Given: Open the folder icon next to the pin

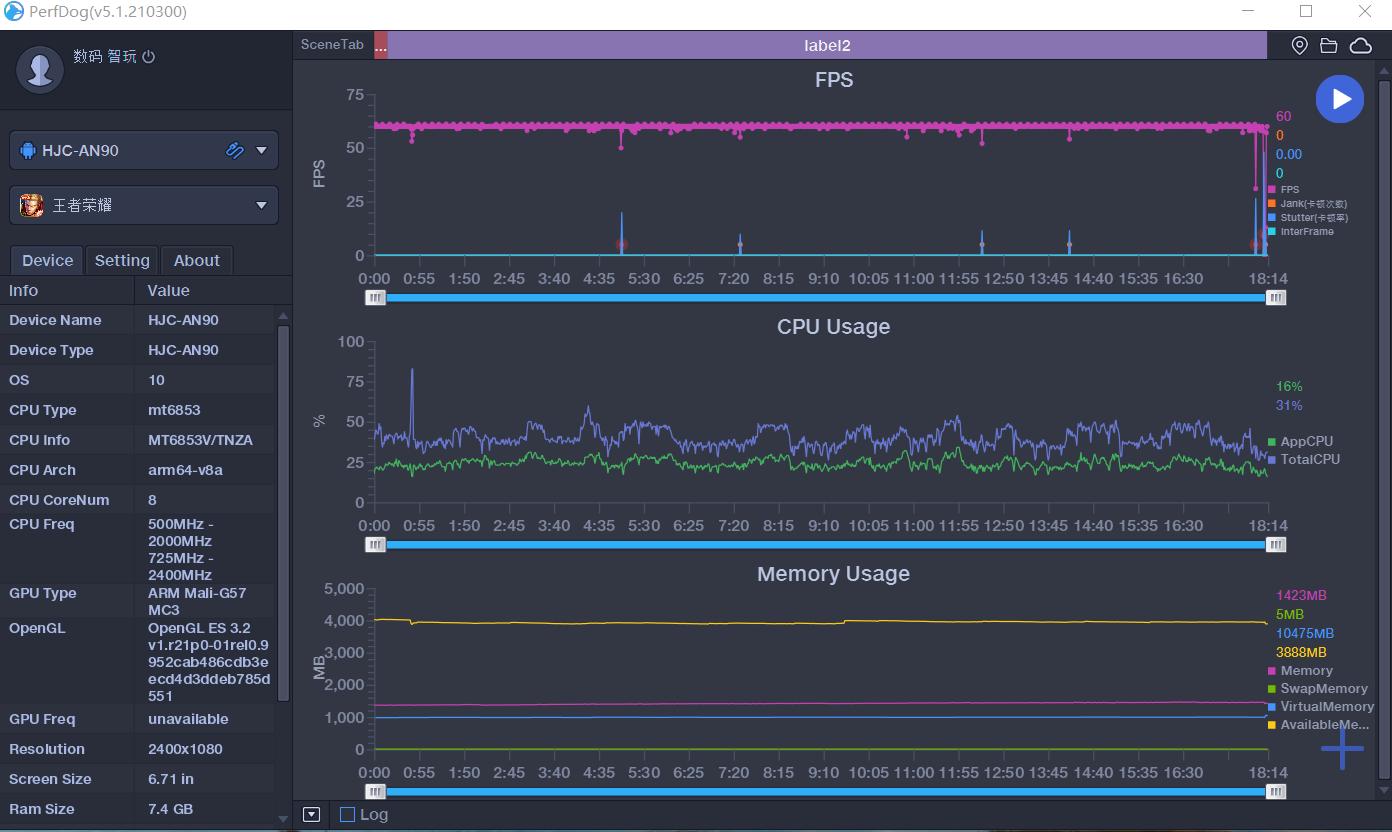Looking at the screenshot, I should 1329,46.
